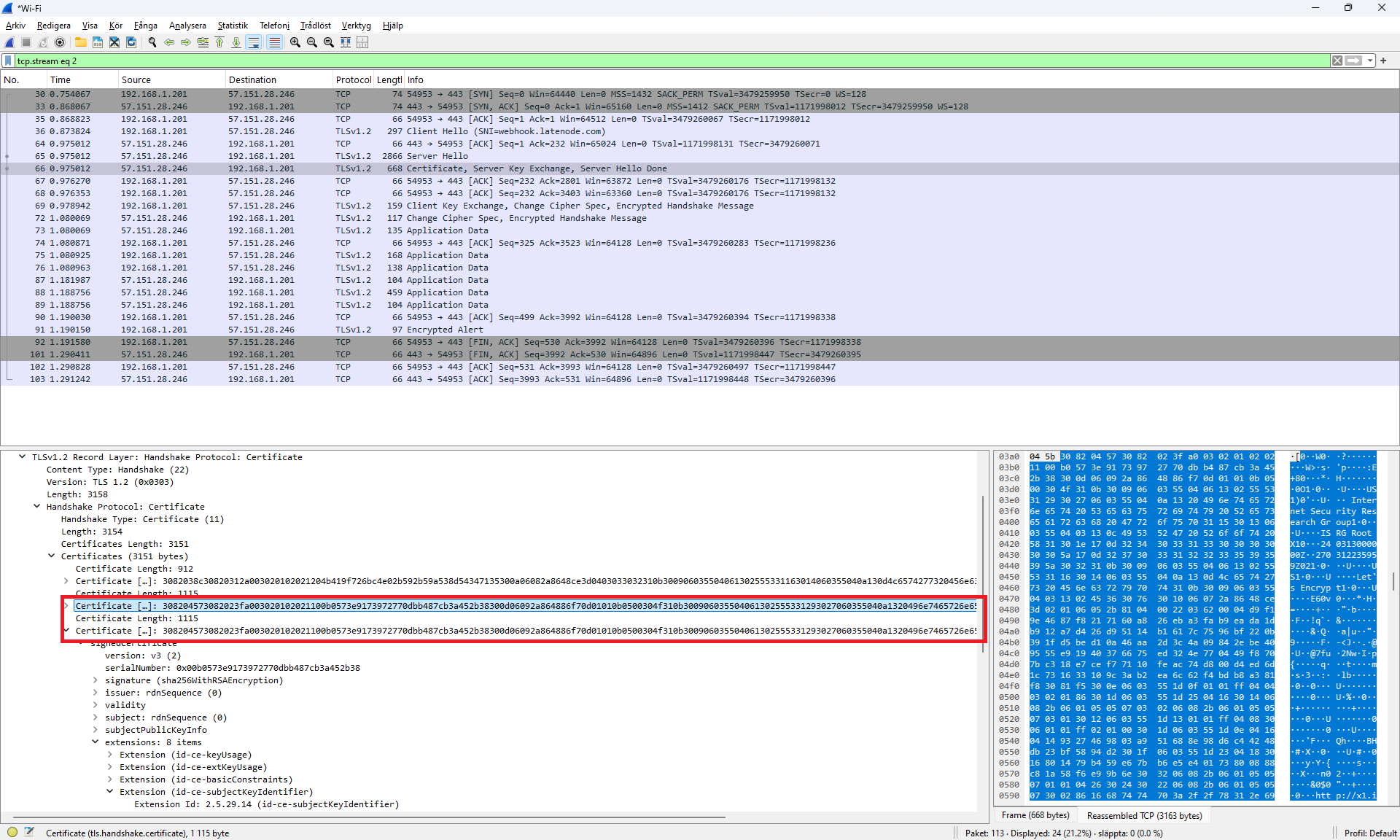Toggle automatic scrolling to last packet
This screenshot has height=840, width=1400.
(x=254, y=42)
